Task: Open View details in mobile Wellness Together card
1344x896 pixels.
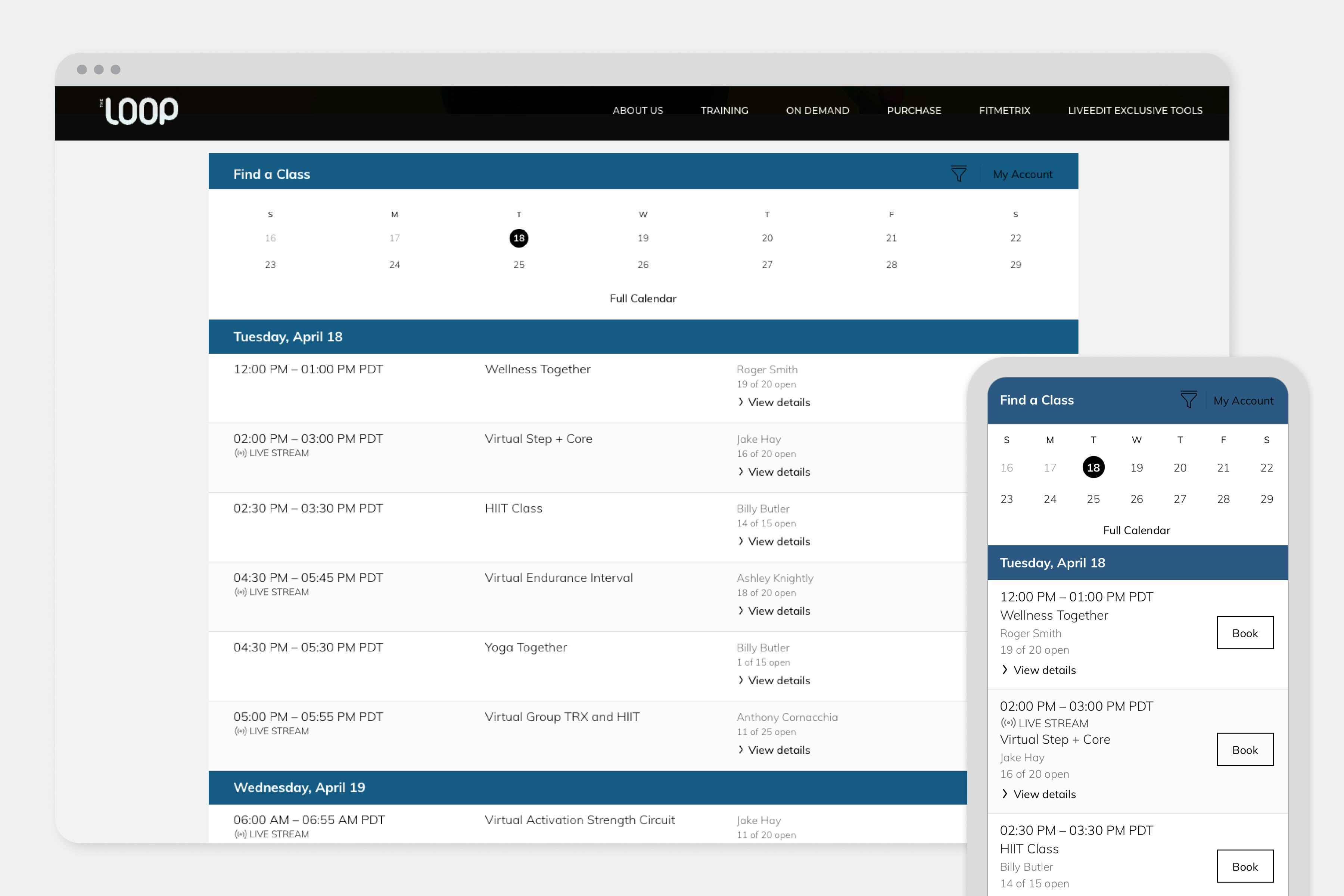Action: 1039,670
